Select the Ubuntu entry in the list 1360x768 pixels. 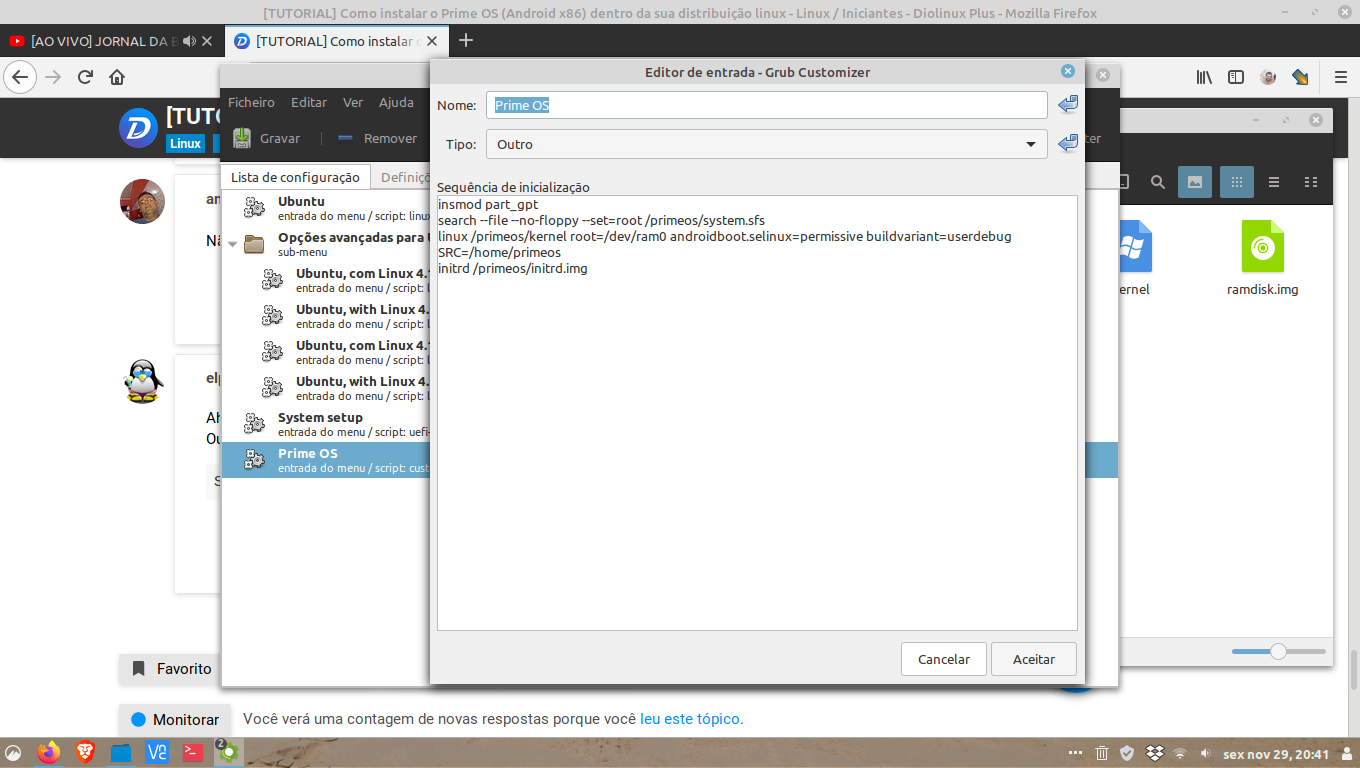point(325,208)
